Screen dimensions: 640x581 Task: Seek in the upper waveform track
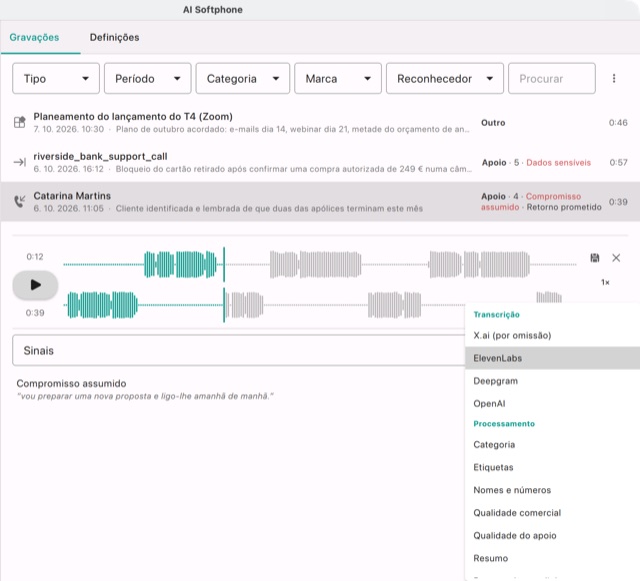320,265
